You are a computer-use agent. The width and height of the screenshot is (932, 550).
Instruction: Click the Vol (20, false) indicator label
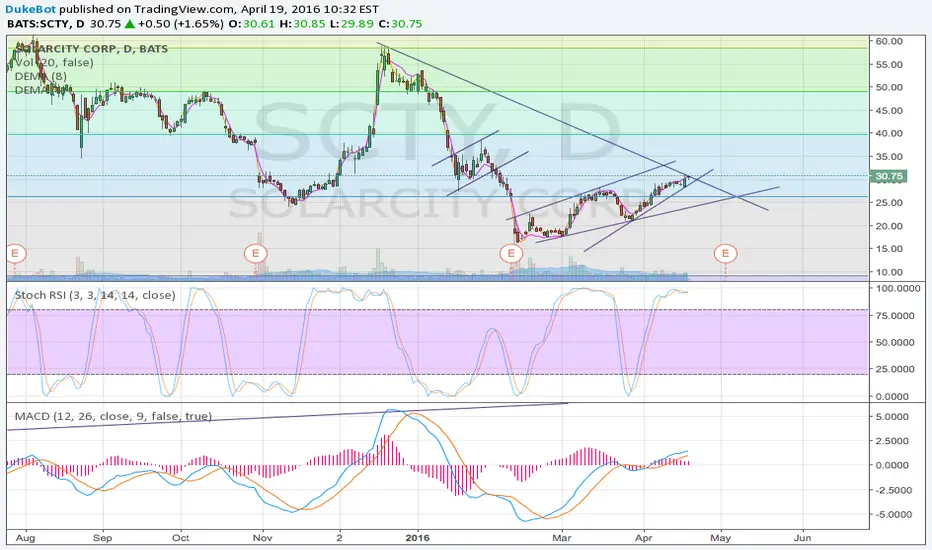click(54, 62)
